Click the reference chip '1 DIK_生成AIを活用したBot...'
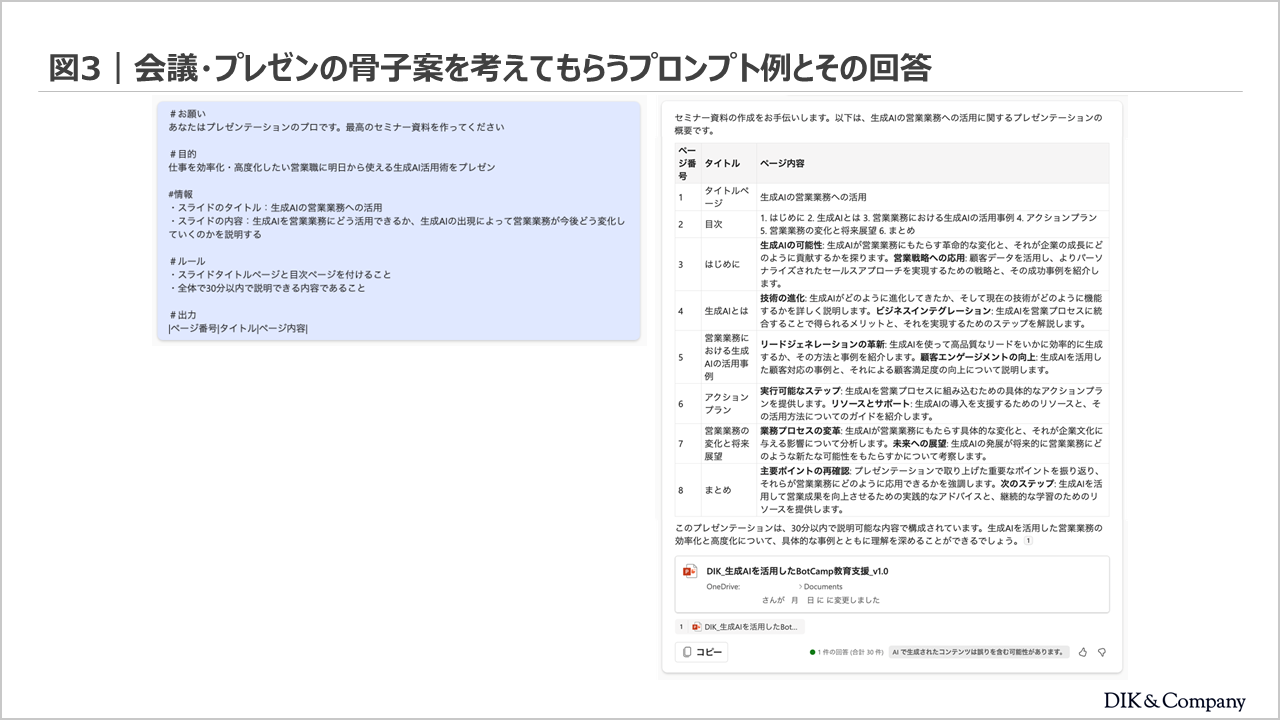Screen dimensions: 1280x720 click(x=740, y=627)
